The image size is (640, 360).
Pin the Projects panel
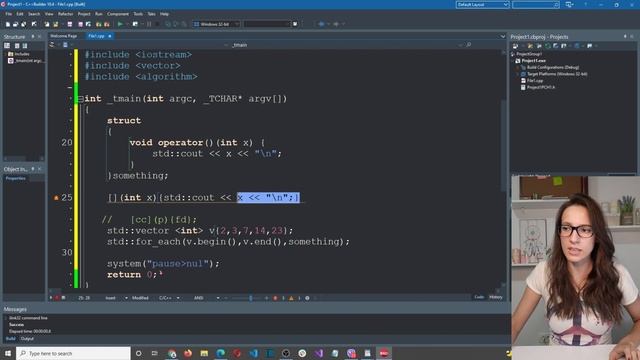(625, 37)
